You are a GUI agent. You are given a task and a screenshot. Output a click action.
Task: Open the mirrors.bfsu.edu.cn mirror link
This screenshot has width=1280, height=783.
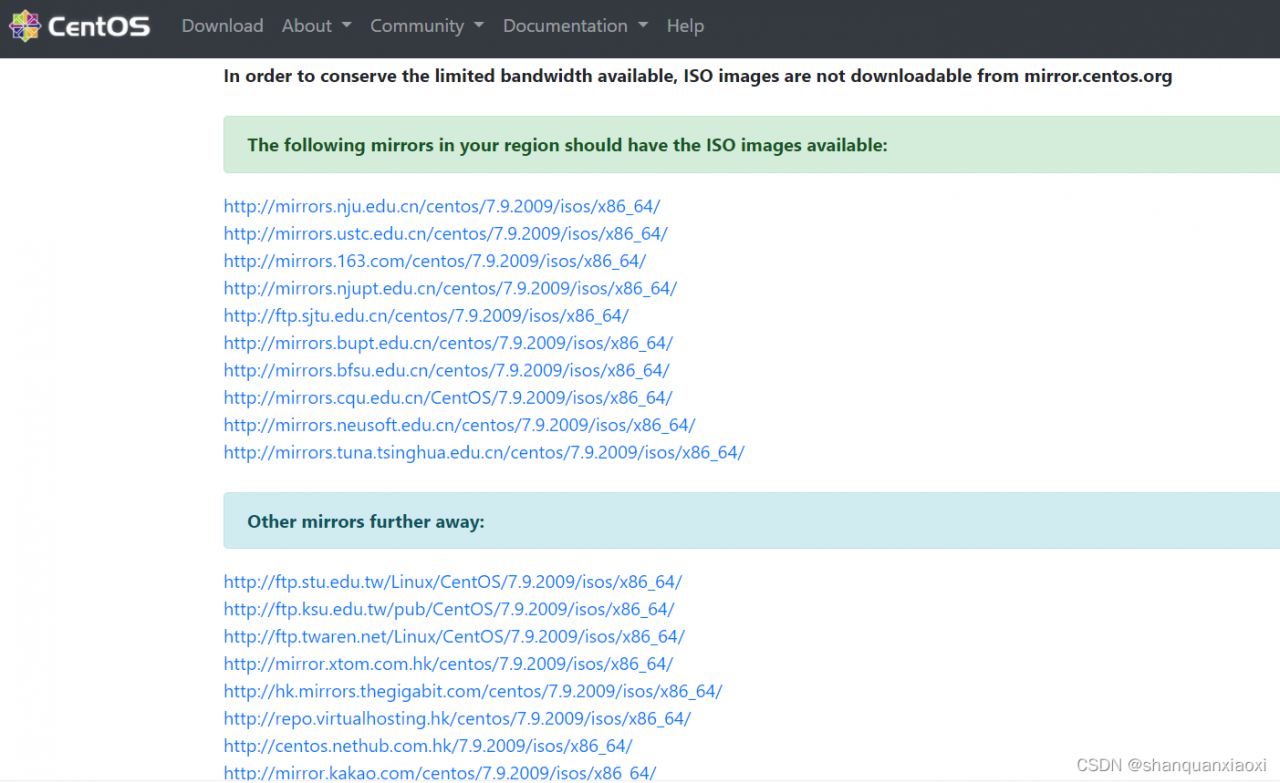(x=446, y=370)
